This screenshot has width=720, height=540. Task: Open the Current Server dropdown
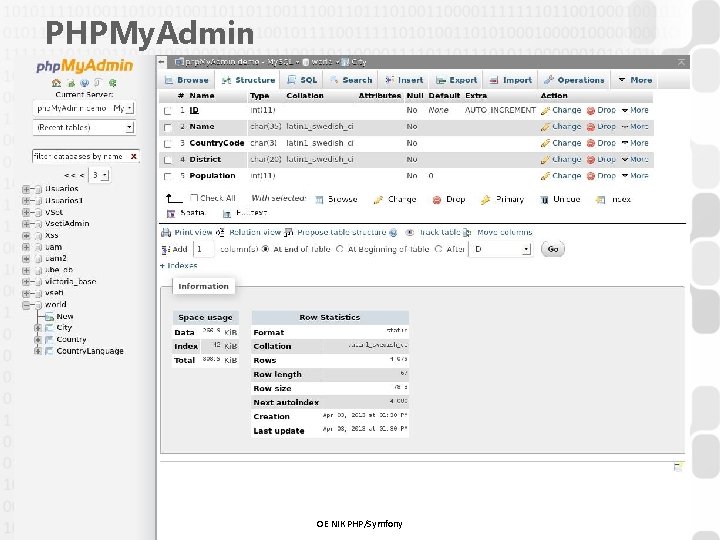[x=84, y=108]
